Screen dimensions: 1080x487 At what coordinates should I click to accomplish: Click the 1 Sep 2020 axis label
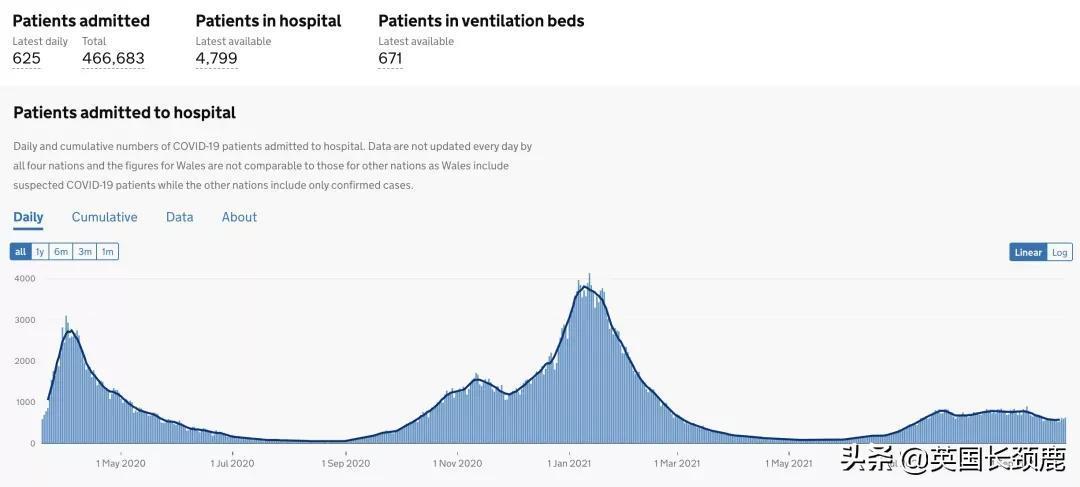tap(346, 464)
